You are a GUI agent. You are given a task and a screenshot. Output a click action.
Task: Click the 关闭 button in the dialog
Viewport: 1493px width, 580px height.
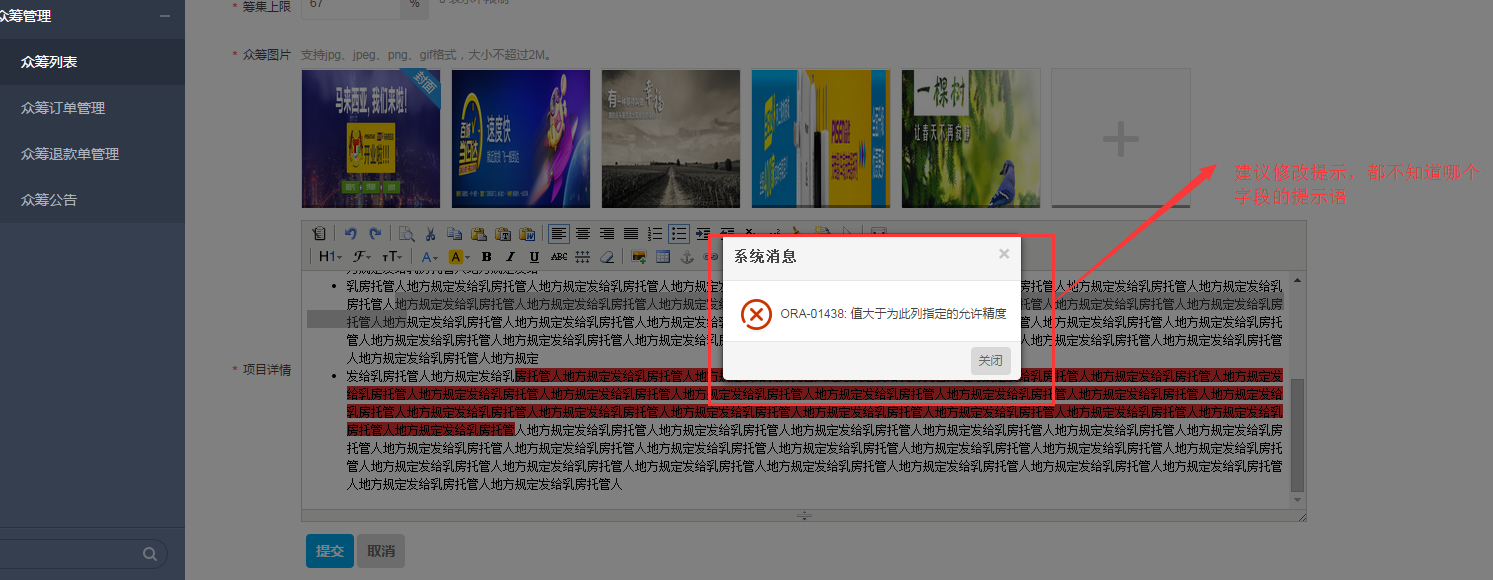click(990, 360)
